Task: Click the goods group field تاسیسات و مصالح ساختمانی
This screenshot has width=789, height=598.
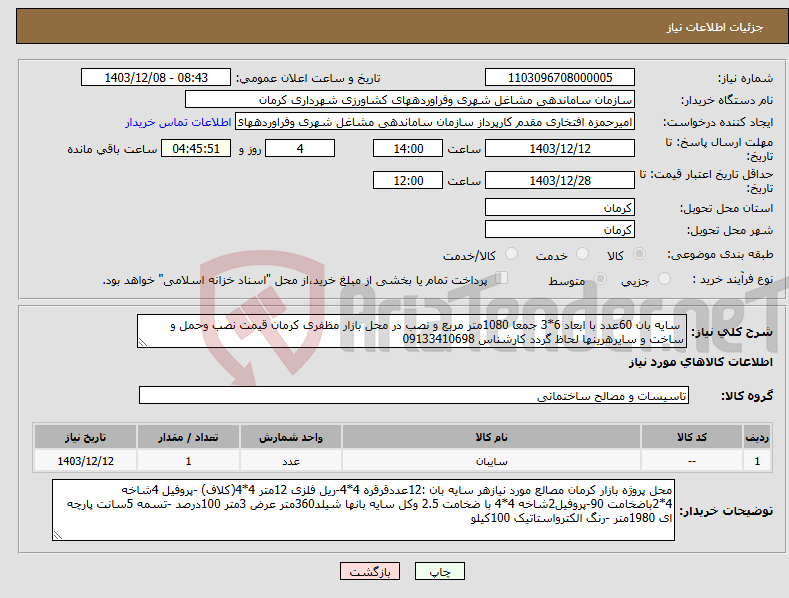Action: click(414, 396)
